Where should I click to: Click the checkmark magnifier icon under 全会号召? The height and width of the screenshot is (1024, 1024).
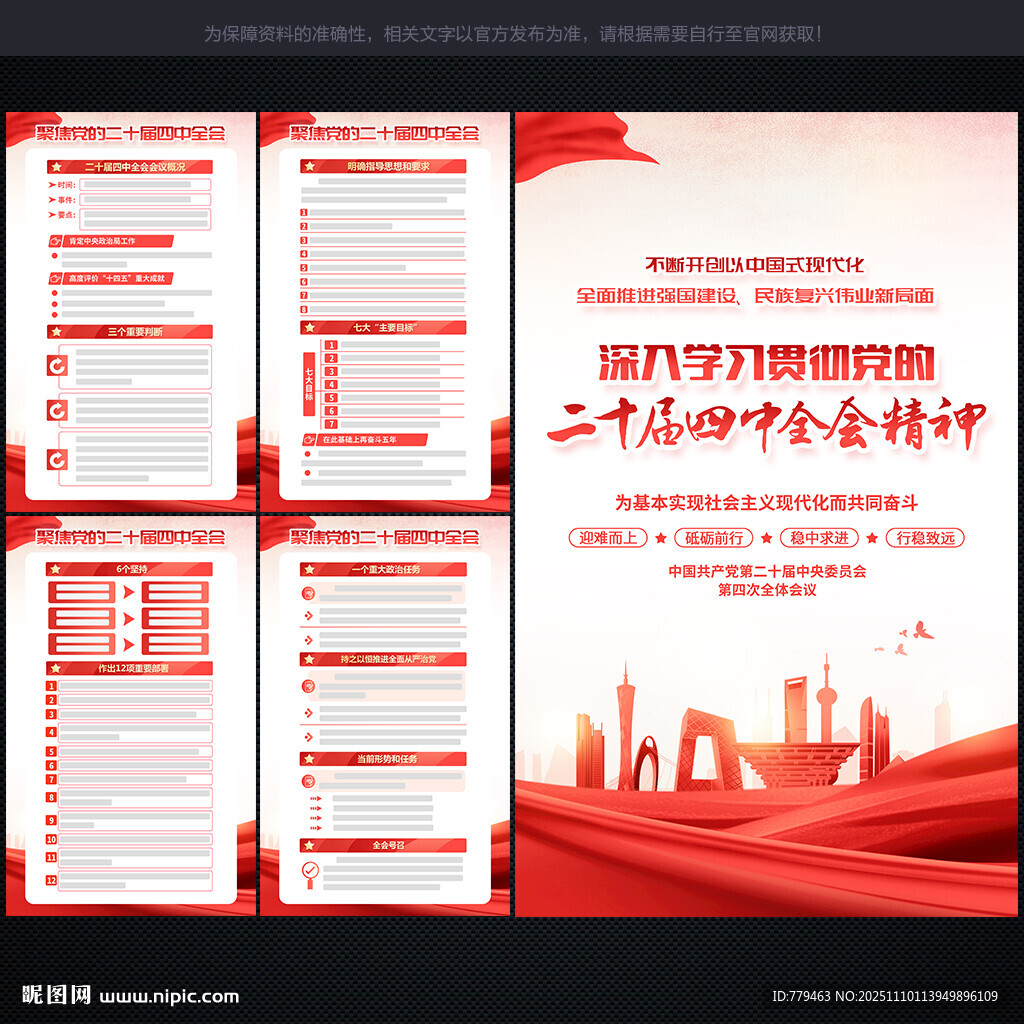(310, 874)
